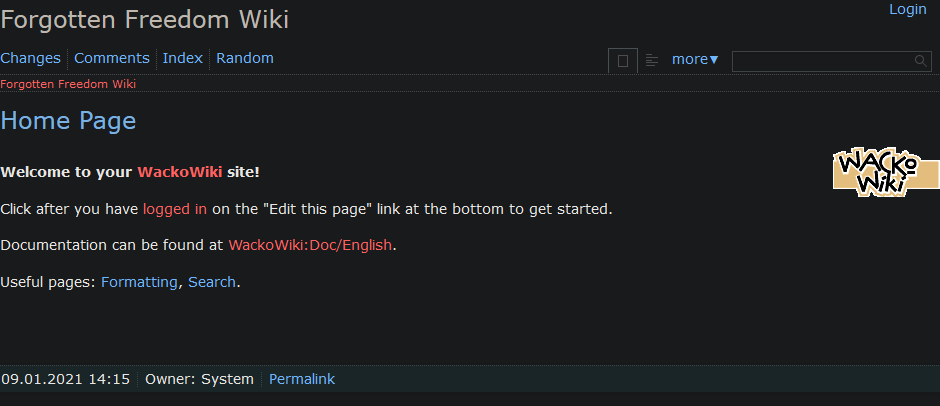The image size is (940, 406).
Task: Click the WackoWiki logo image
Action: 885,172
